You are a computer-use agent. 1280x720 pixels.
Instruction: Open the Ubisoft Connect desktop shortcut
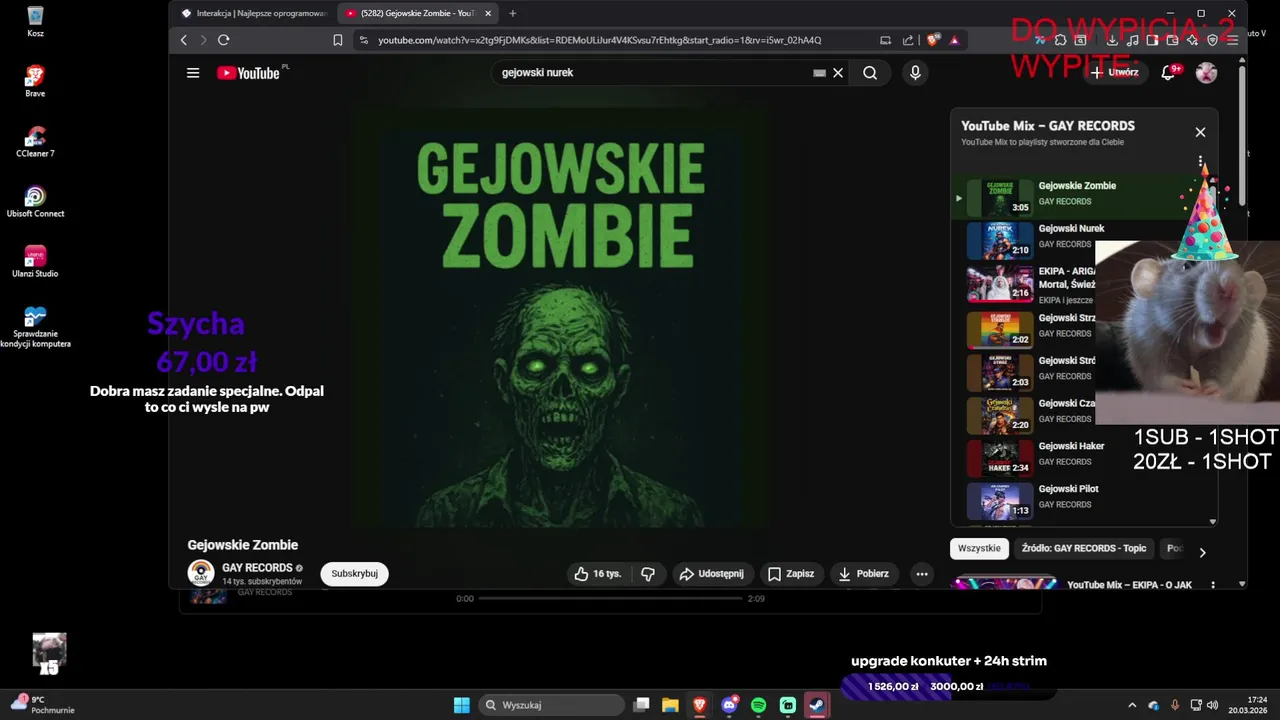point(35,201)
